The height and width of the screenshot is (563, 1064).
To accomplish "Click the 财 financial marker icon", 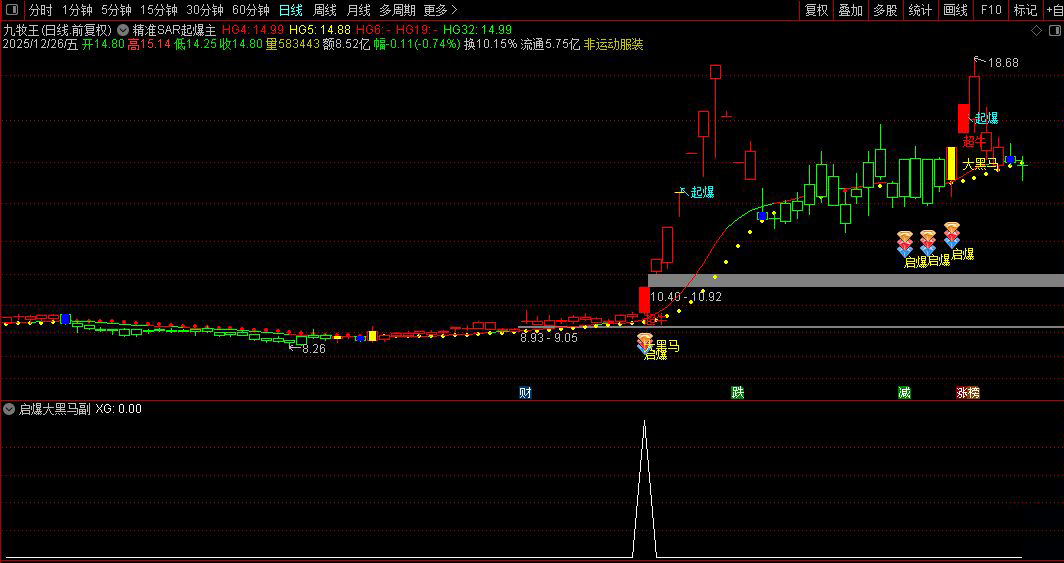I will pyautogui.click(x=525, y=392).
